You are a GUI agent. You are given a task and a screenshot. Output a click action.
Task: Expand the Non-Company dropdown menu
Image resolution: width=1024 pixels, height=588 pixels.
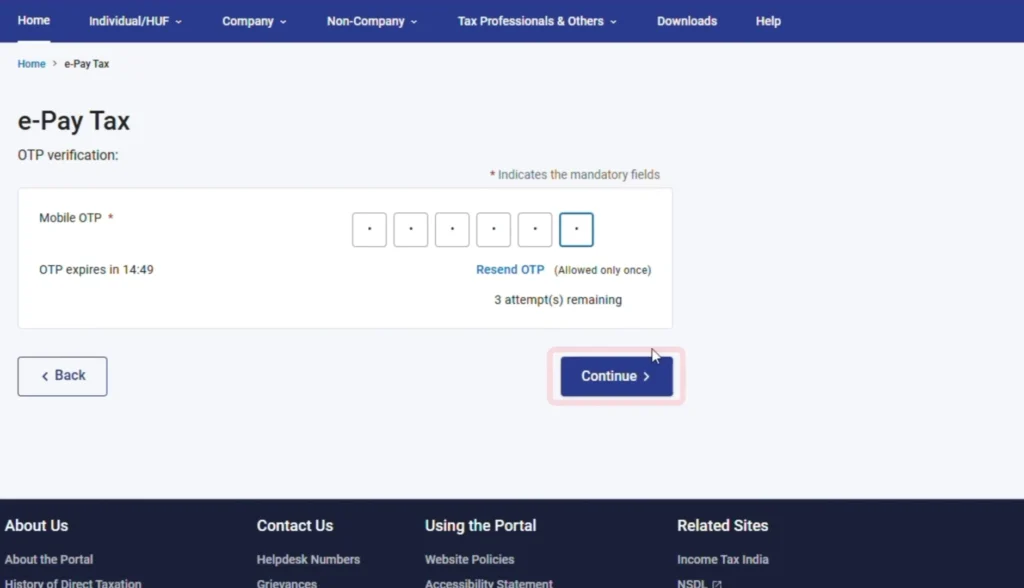tap(371, 21)
